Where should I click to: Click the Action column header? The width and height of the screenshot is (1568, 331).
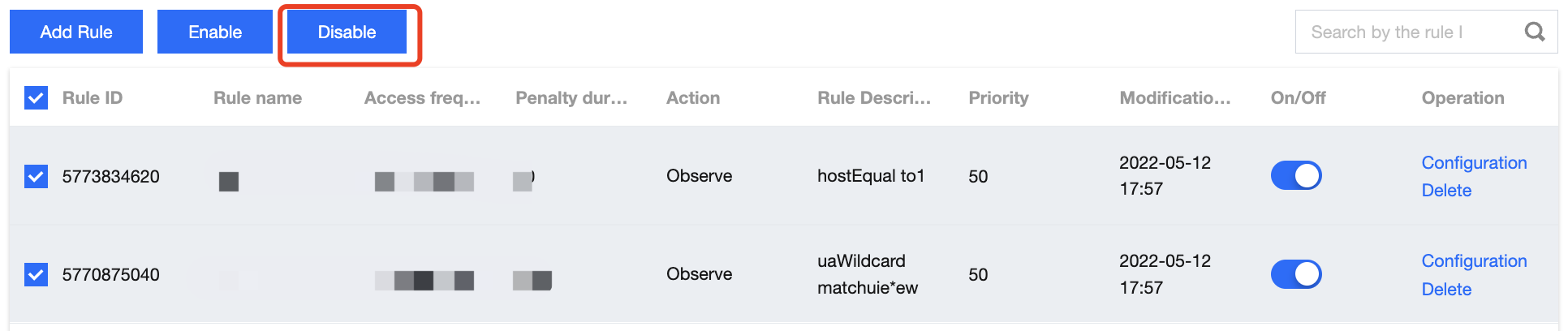point(693,98)
